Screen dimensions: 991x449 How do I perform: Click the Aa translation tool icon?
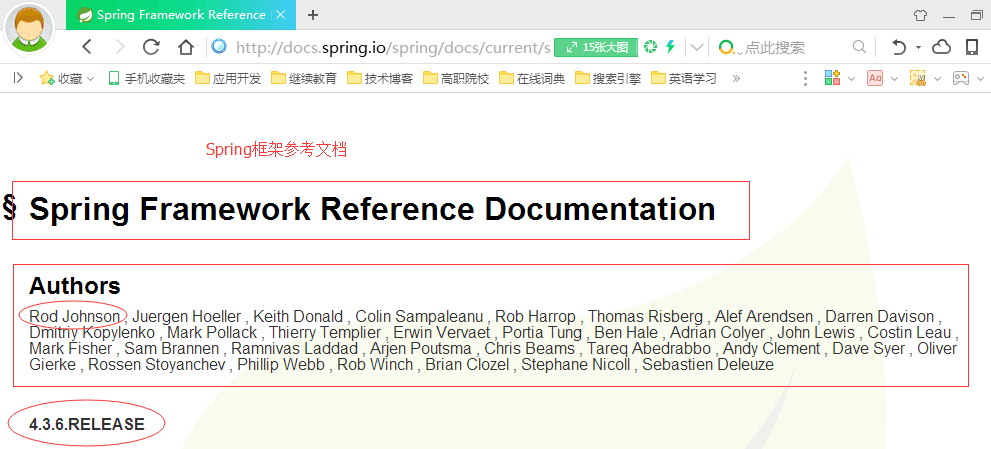tap(875, 78)
